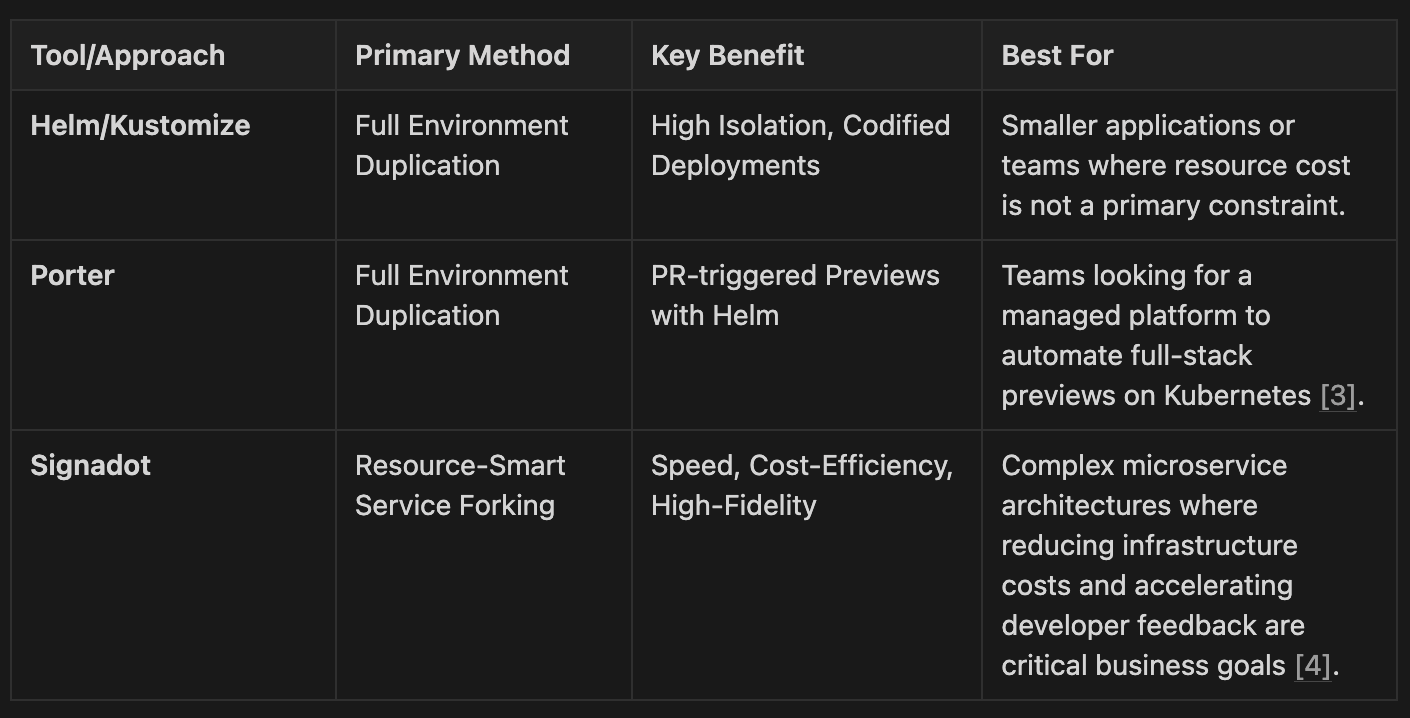Click the Speed, Cost-Efficiency, High-Fidelity cell

(801, 485)
